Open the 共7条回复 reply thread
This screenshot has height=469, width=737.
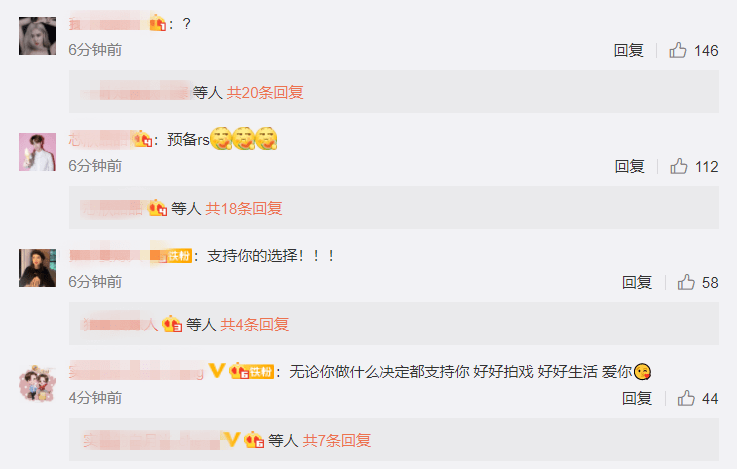pyautogui.click(x=337, y=440)
